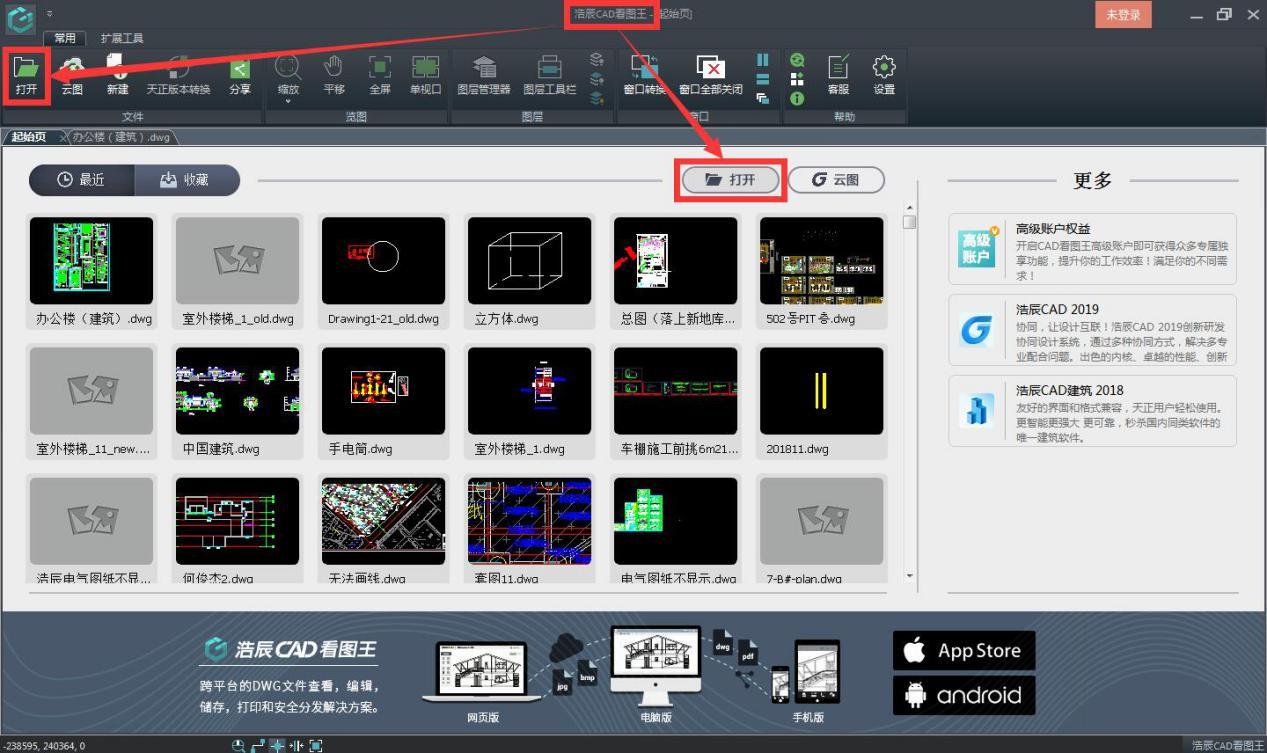The width and height of the screenshot is (1267, 753).
Task: Click the 分享 share icon
Action: coord(239,75)
